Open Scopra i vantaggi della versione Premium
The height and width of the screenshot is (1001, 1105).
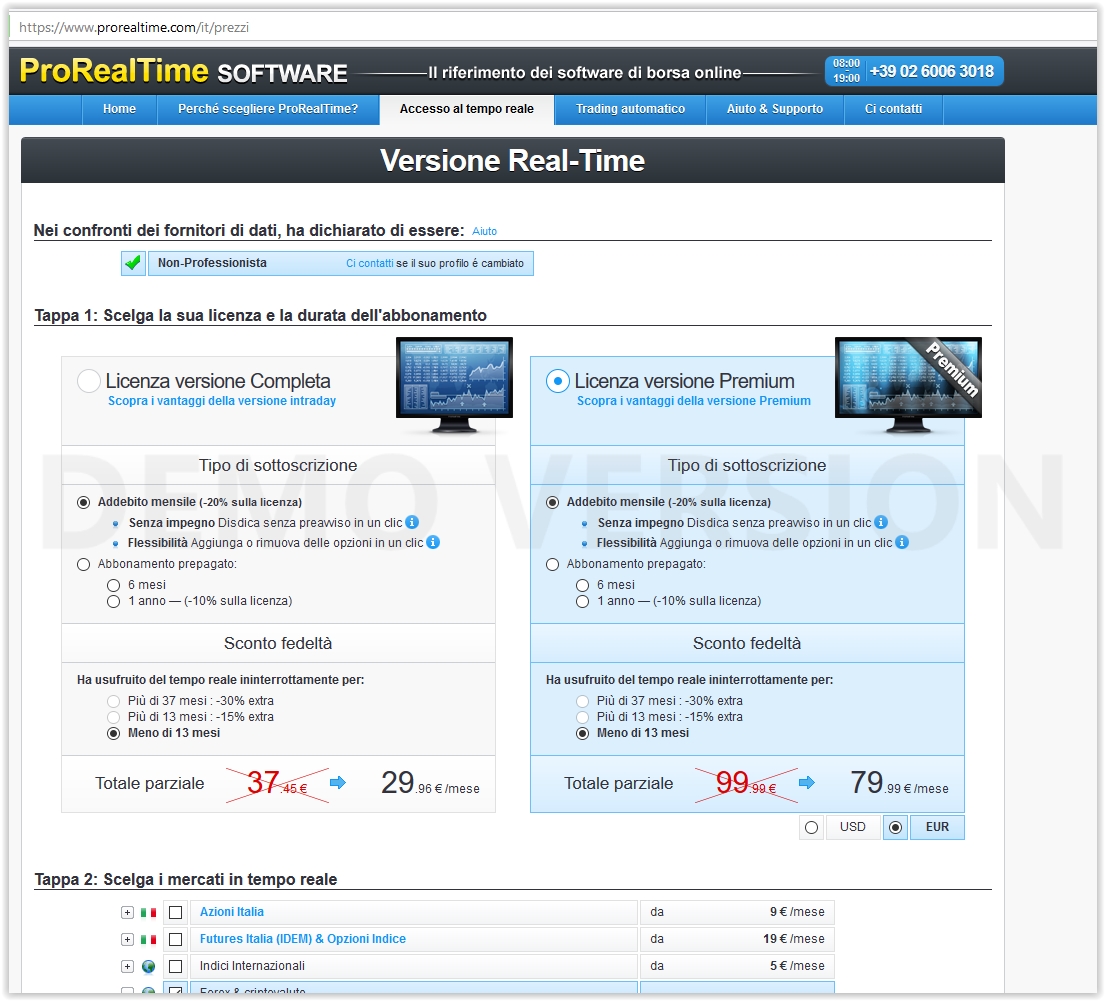coord(693,401)
